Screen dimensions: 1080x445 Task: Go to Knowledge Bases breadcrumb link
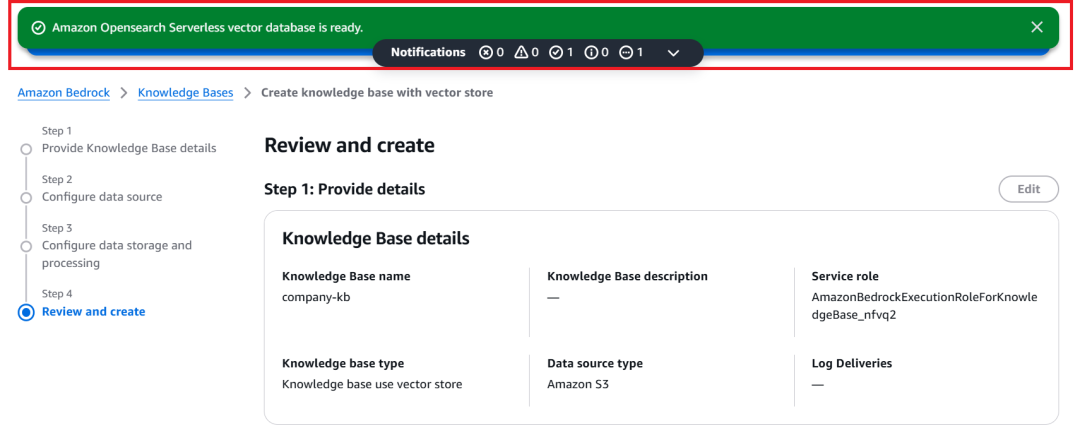pos(185,92)
